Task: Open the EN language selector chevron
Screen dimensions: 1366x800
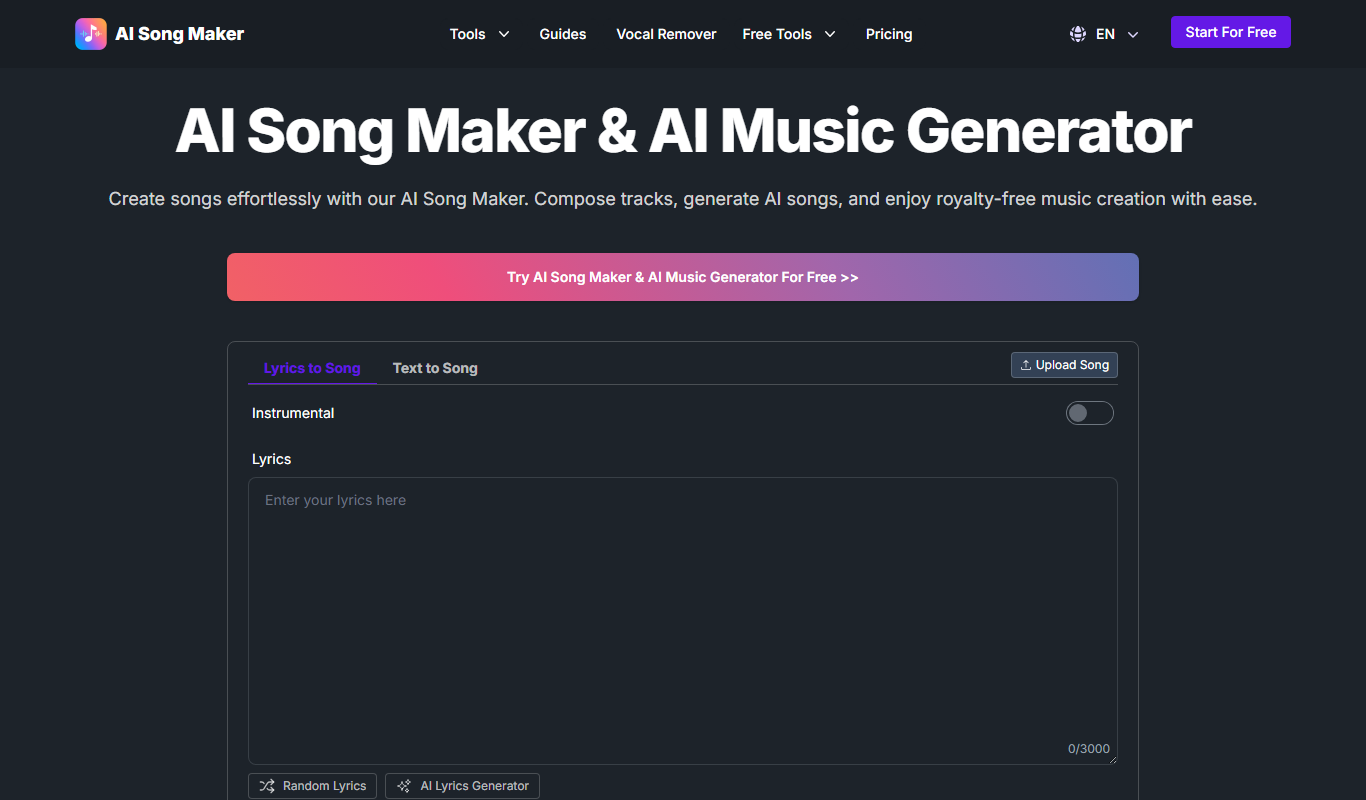Action: (1133, 34)
